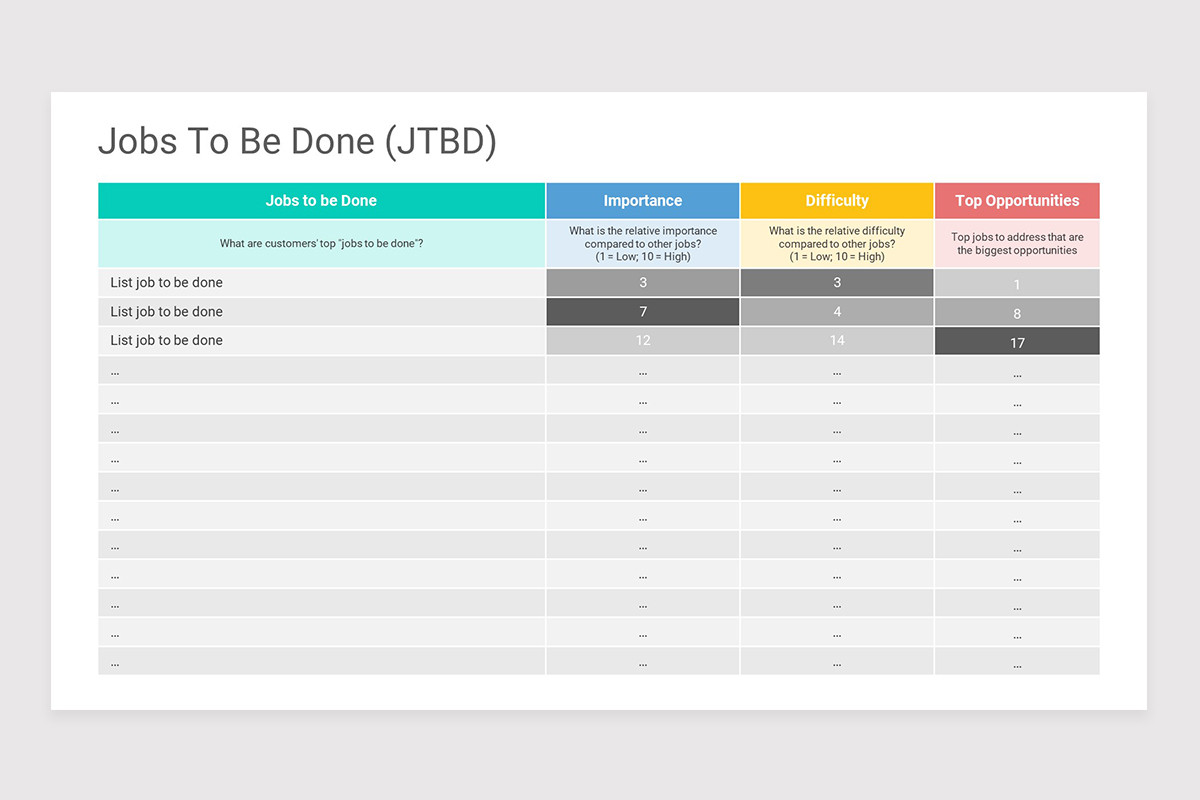The height and width of the screenshot is (800, 1200).
Task: Click the first List job to be done row
Action: click(x=321, y=283)
